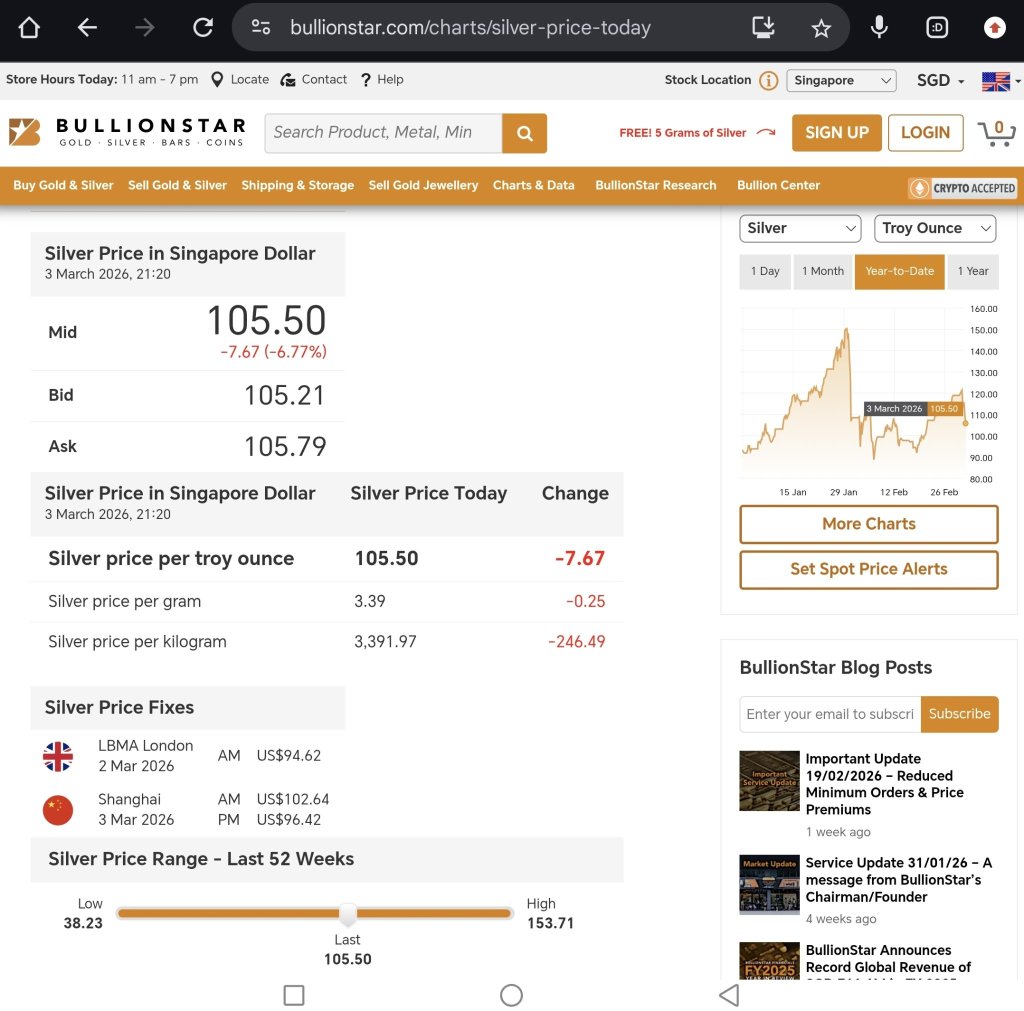Open Buy Gold & Silver menu
This screenshot has height=1011, width=1024.
63,185
